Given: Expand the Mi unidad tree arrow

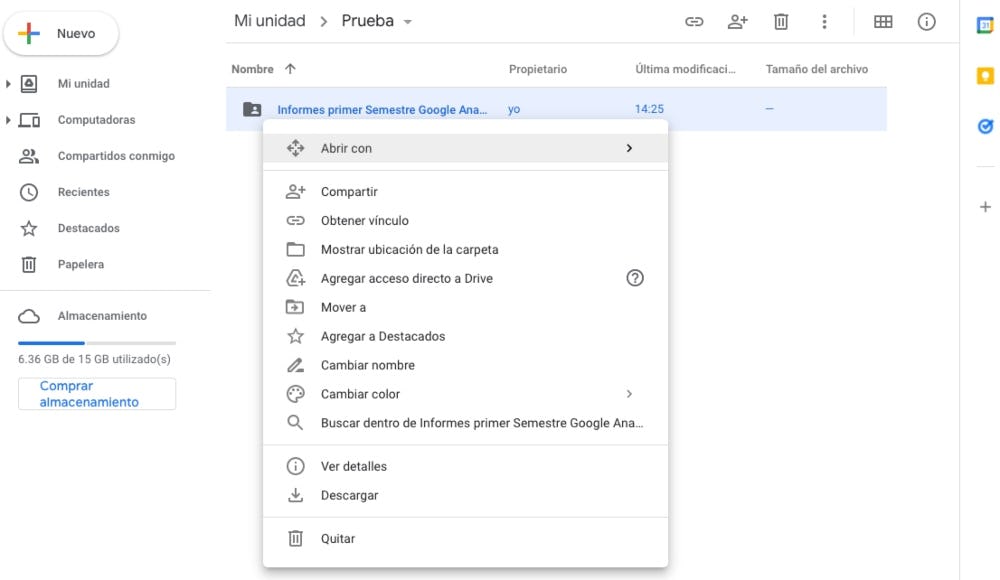Looking at the screenshot, I should [x=9, y=84].
